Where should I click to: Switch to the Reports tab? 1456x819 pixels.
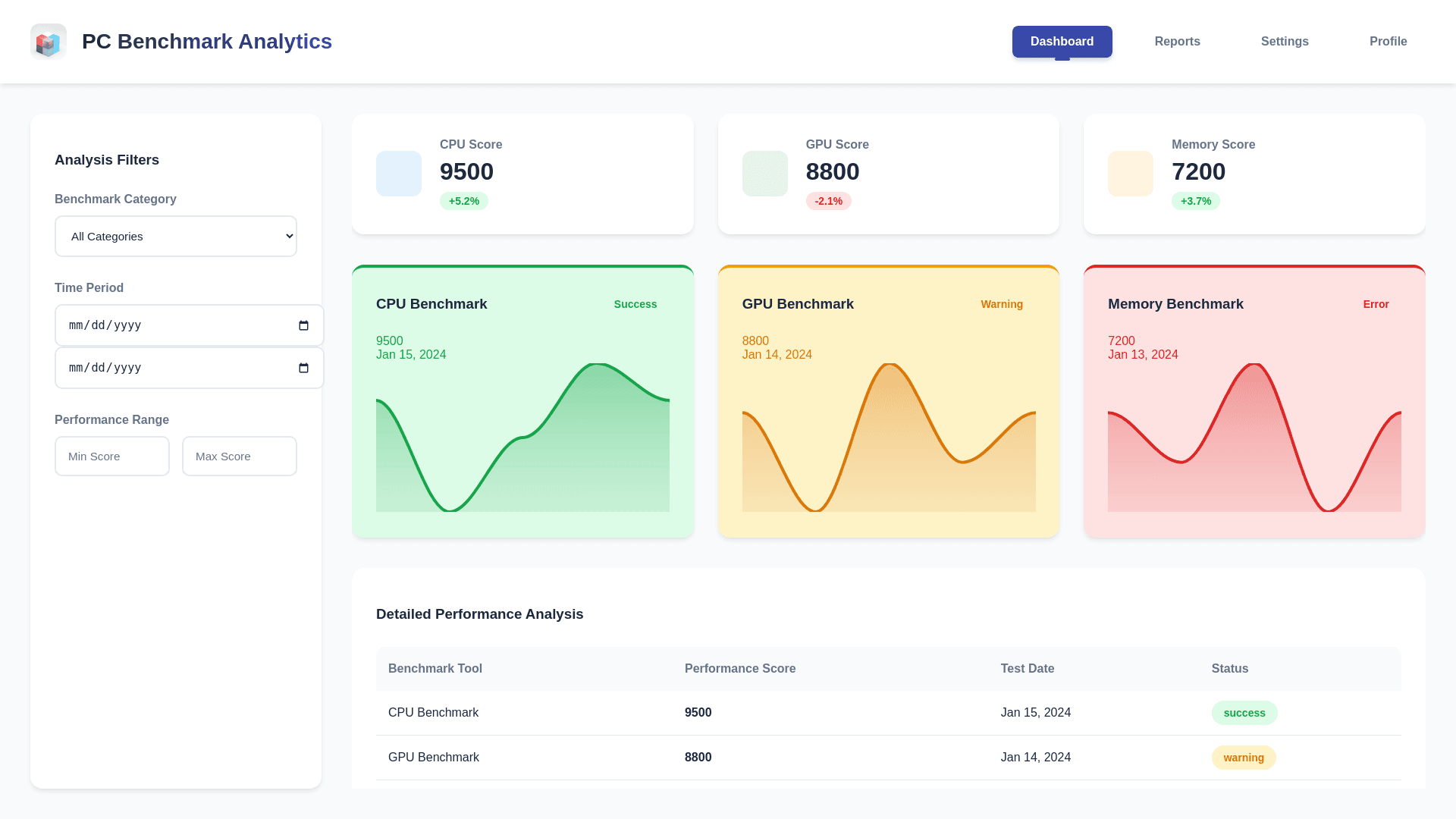tap(1177, 42)
